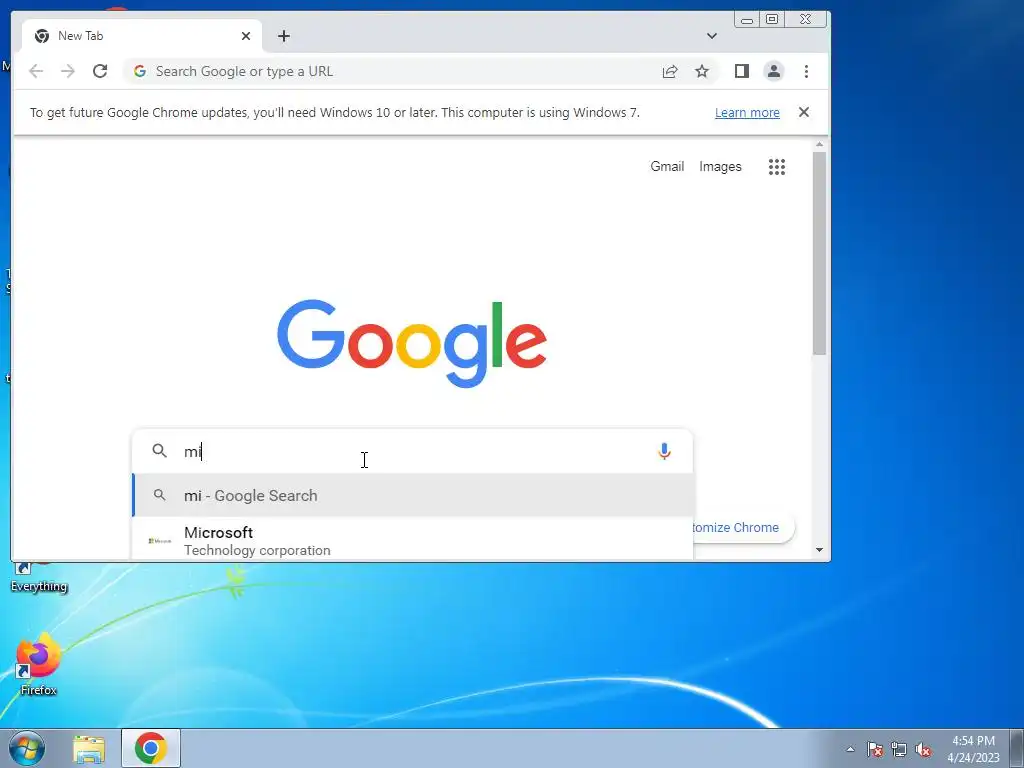Click the scrollbar down arrow
Screen dimensions: 1024x768
(x=819, y=550)
